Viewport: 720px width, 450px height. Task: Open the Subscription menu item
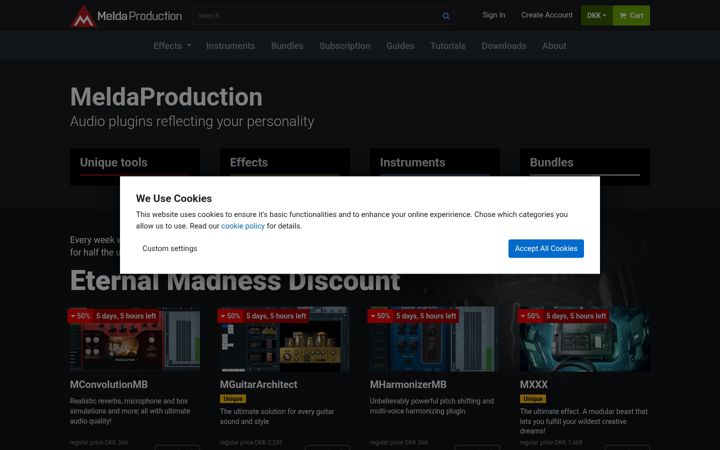pyautogui.click(x=345, y=46)
